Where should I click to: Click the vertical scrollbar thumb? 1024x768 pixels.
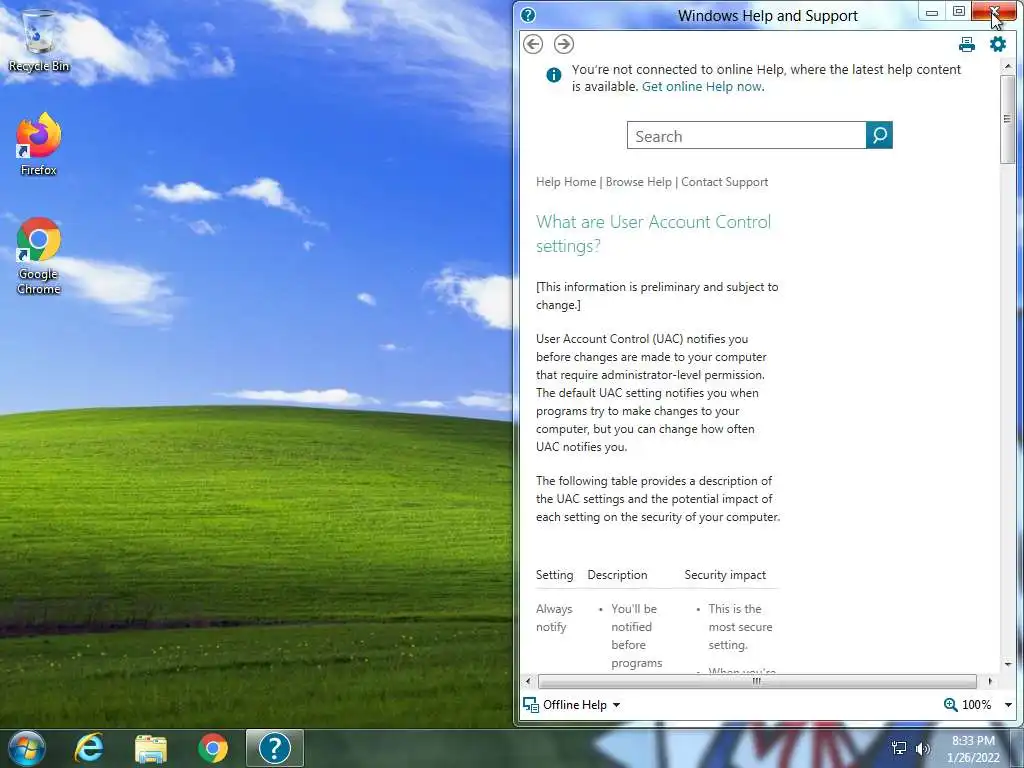pos(1008,119)
